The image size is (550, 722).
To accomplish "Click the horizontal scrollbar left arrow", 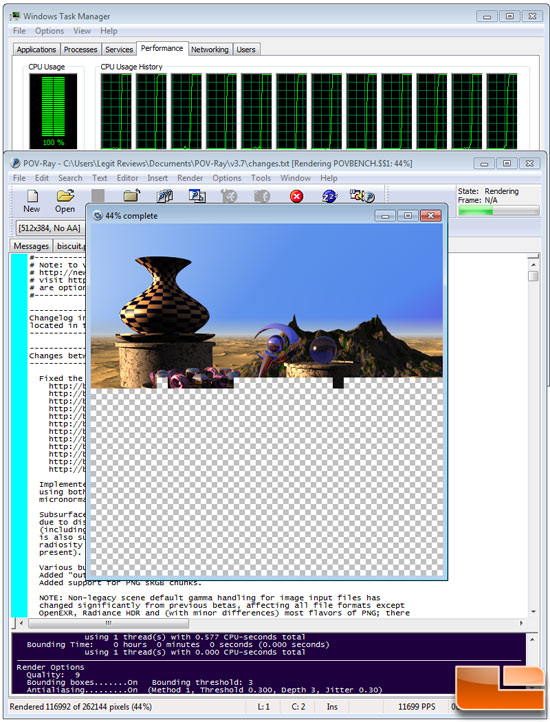I will [21, 623].
